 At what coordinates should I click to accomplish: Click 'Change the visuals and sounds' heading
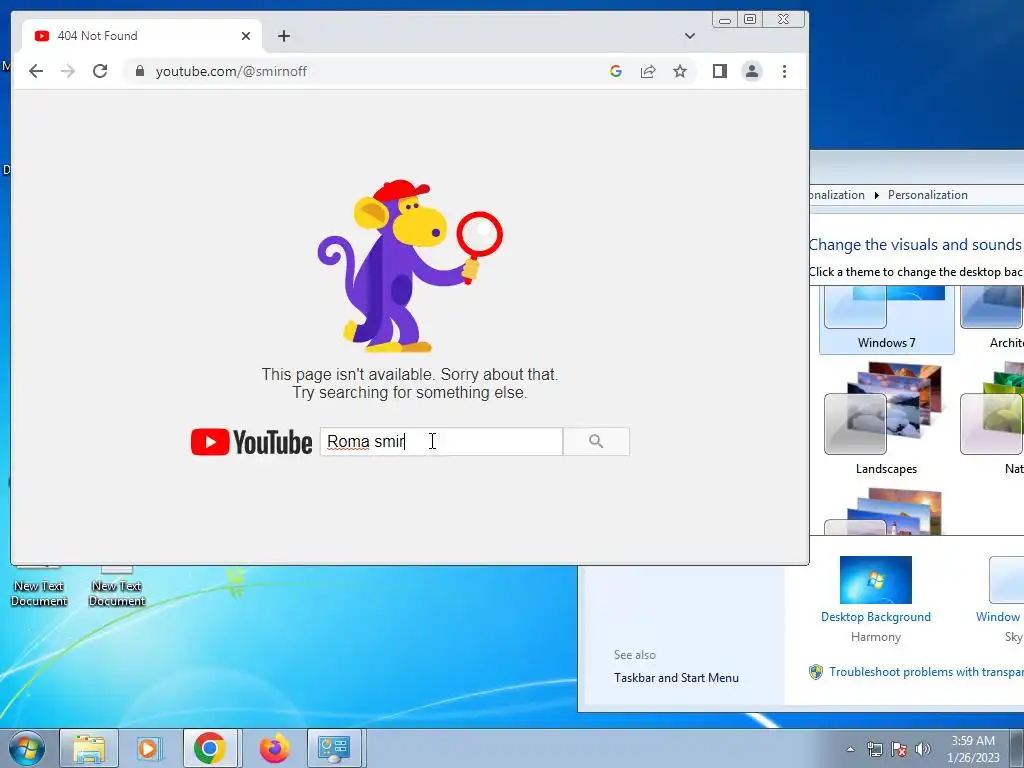915,245
